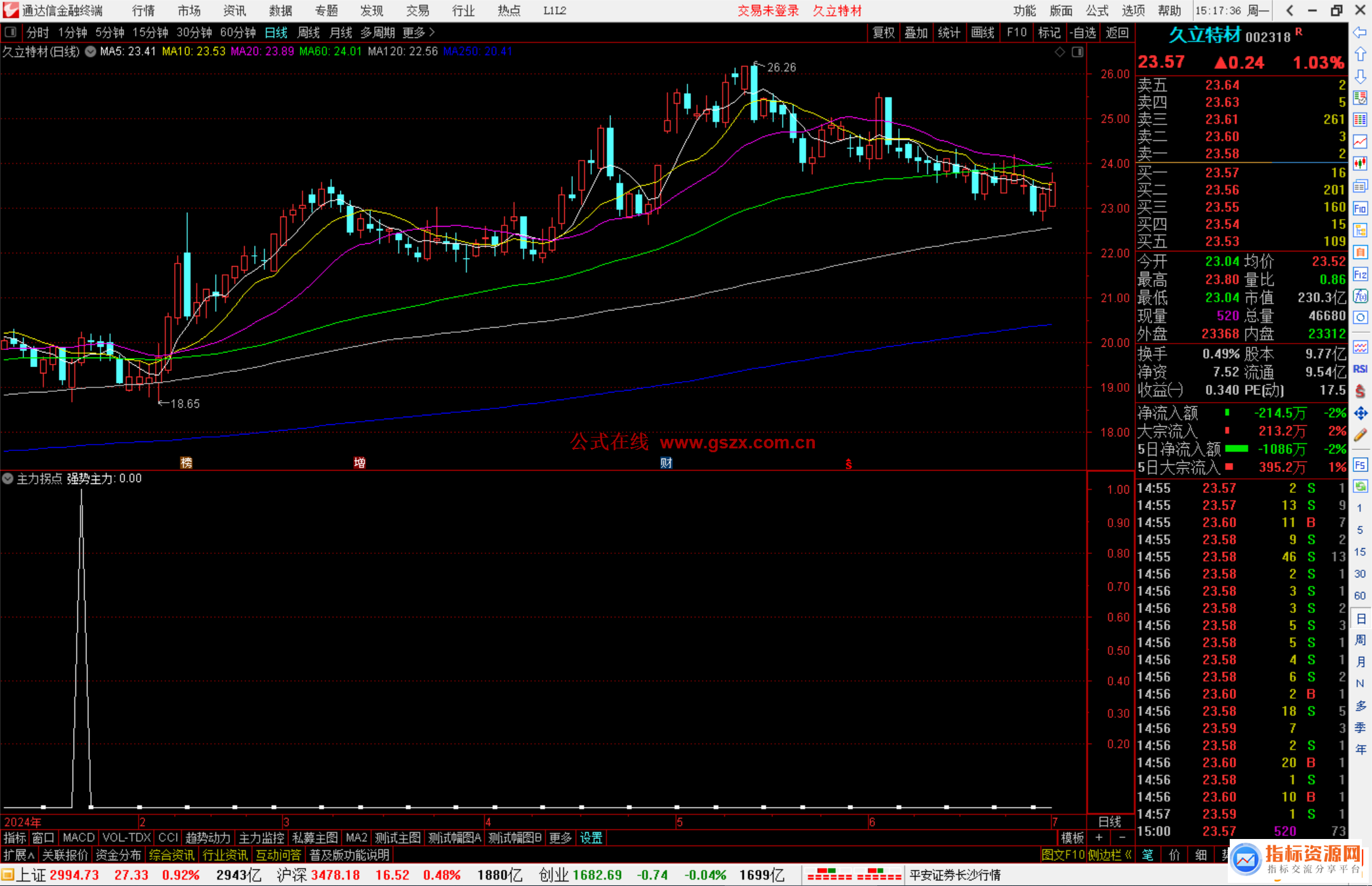Switch to 季 quarterly period in sidebar
The height and width of the screenshot is (886, 1372).
[1360, 727]
